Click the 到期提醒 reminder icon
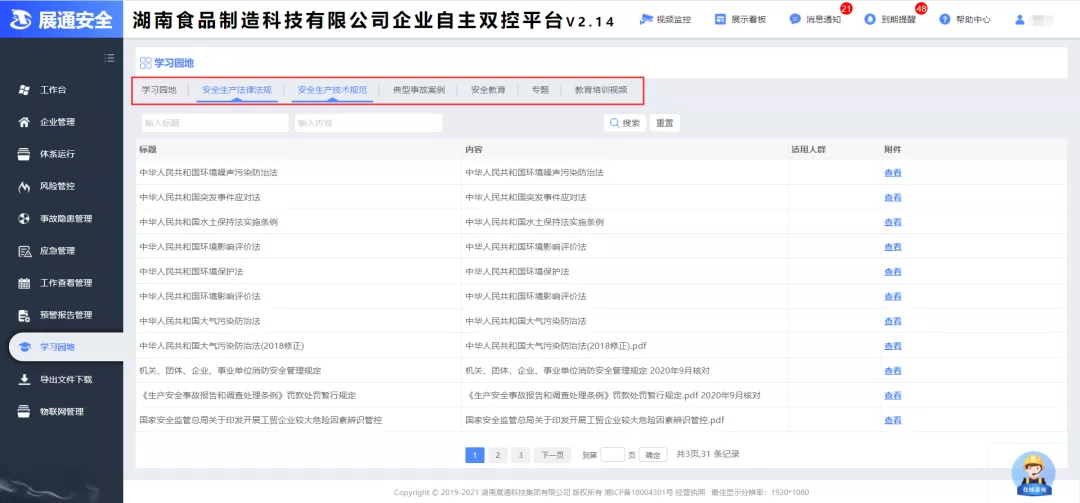This screenshot has width=1080, height=503. click(870, 19)
